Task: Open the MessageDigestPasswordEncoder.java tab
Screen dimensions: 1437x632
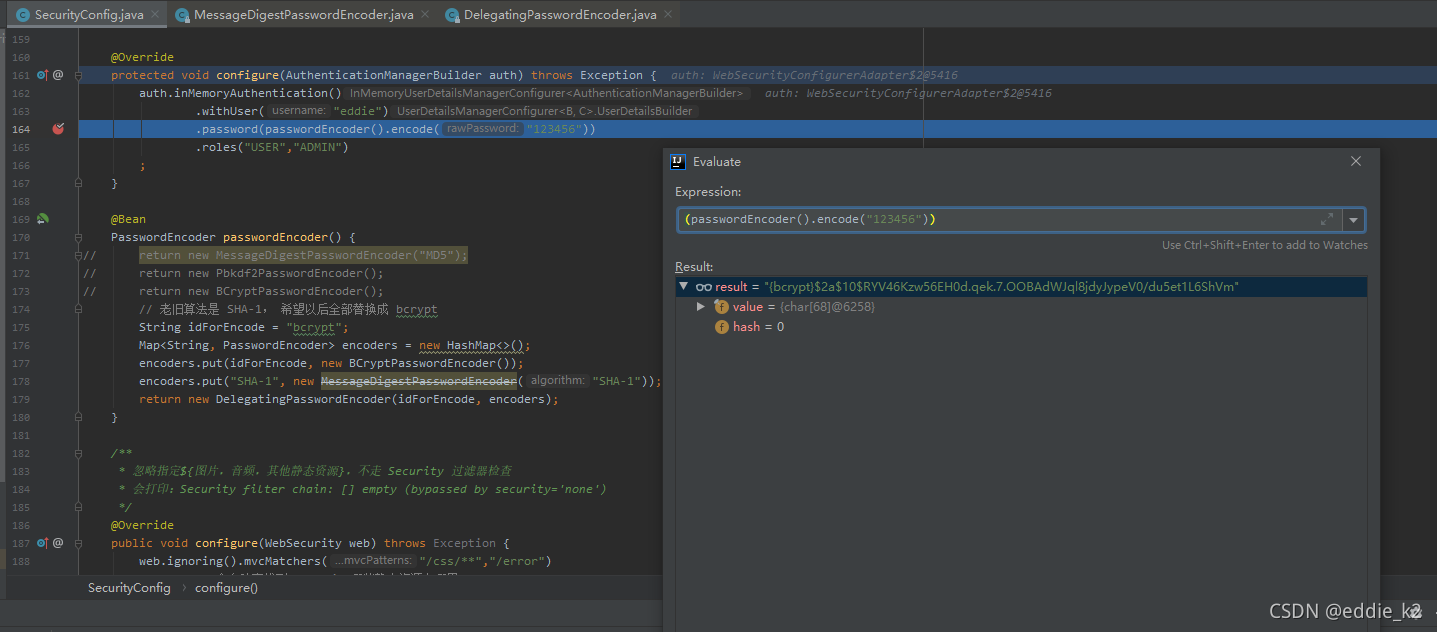Action: coord(301,15)
